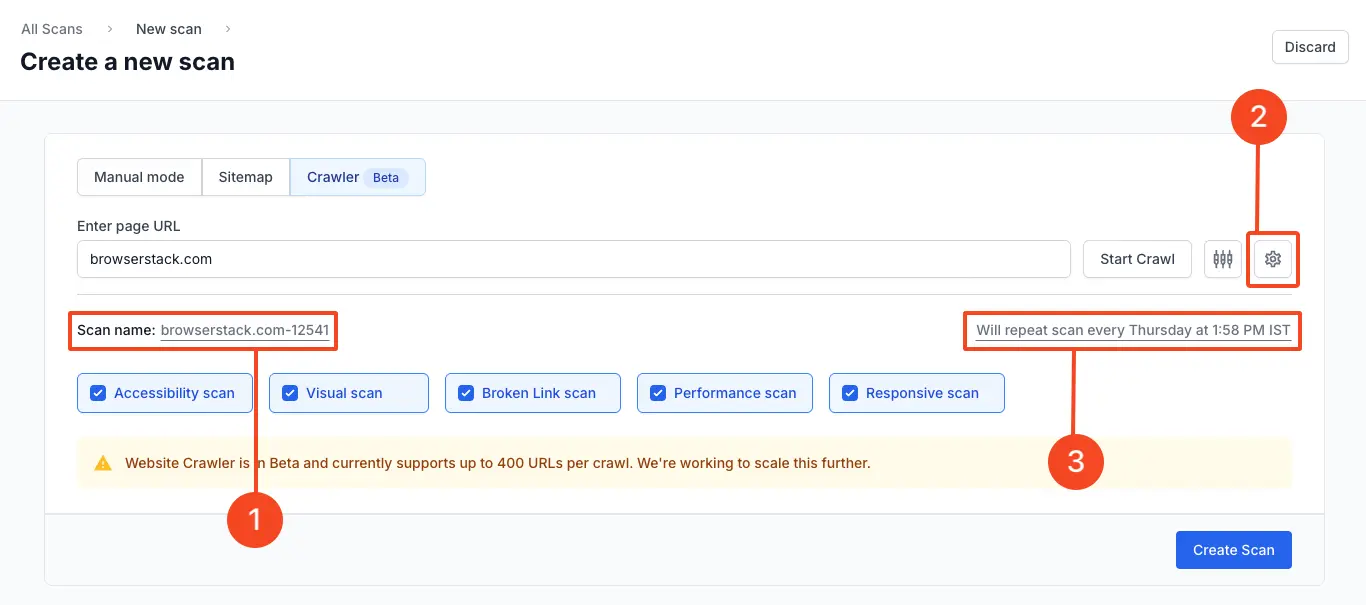Click the blue Create Scan button
1366x605 pixels.
pos(1233,550)
